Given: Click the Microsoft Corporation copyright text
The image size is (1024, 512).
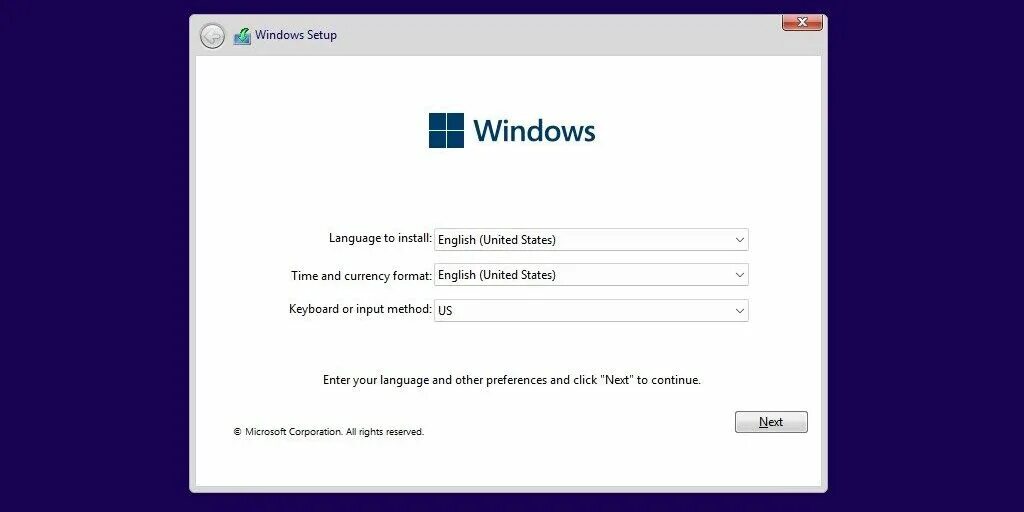Looking at the screenshot, I should [x=328, y=432].
